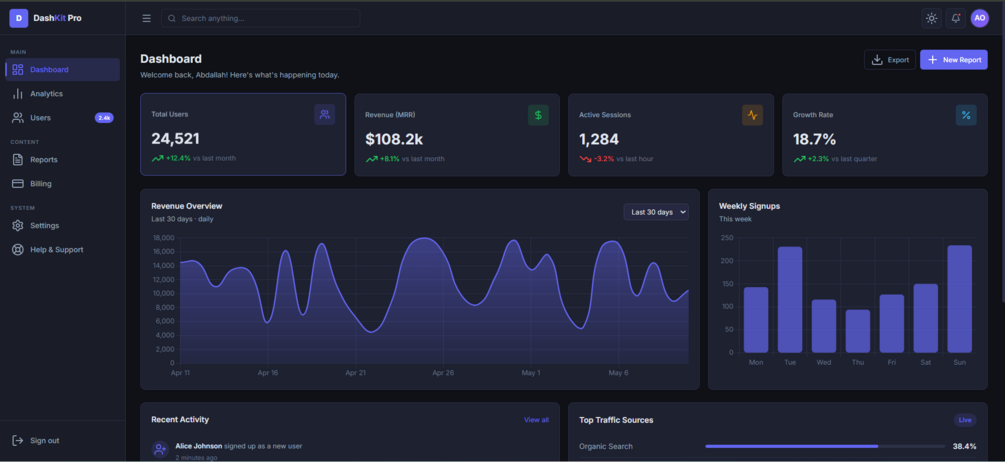Screen dimensions: 1005x462
Task: Open the notifications bell
Action: pos(956,19)
